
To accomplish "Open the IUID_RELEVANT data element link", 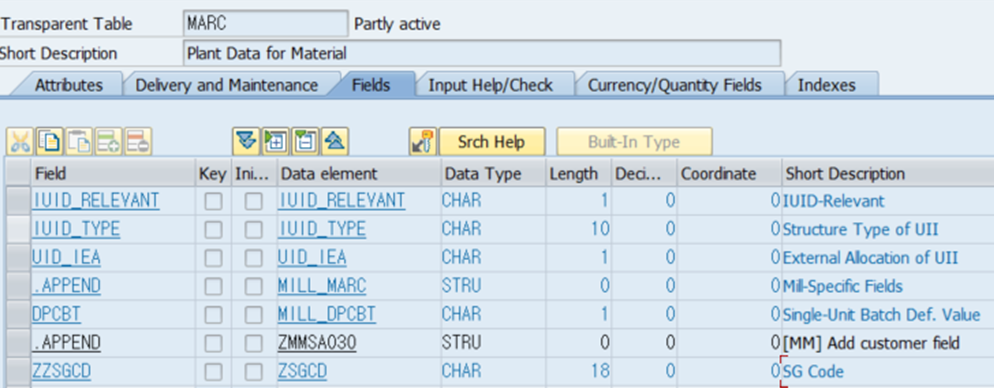I will pos(342,201).
